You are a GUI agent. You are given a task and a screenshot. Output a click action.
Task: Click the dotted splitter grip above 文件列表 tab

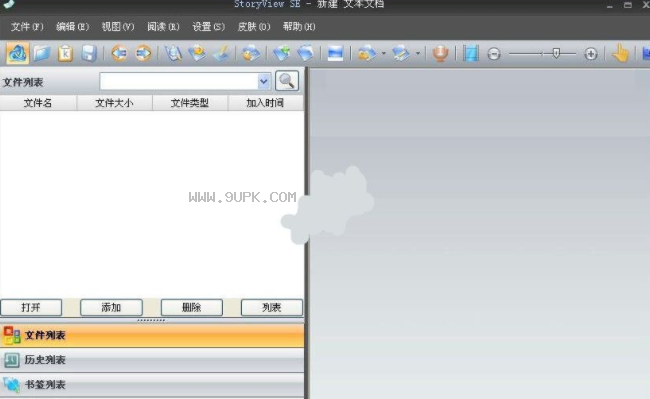pos(151,320)
